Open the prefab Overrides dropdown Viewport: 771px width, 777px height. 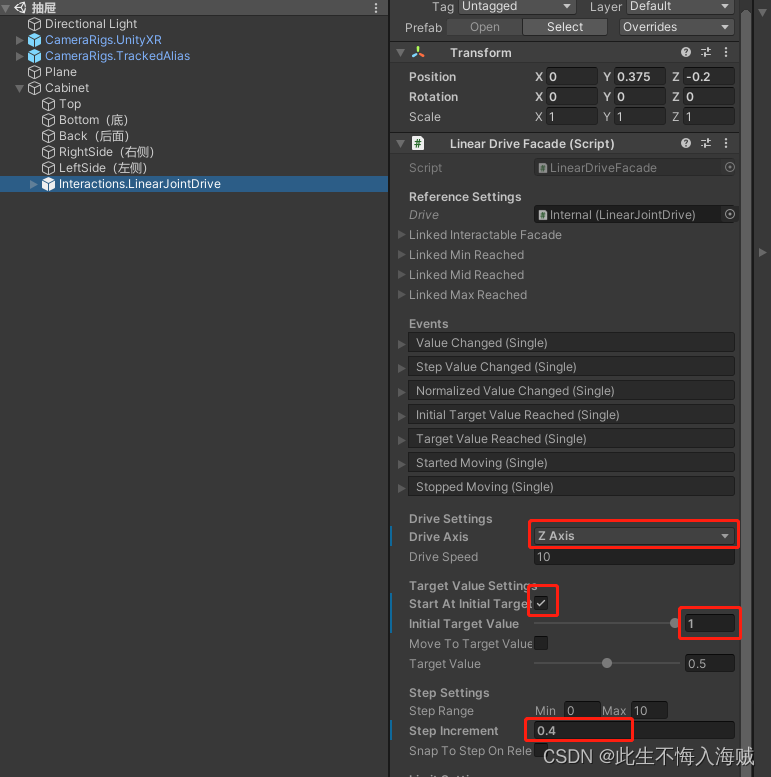coord(676,27)
